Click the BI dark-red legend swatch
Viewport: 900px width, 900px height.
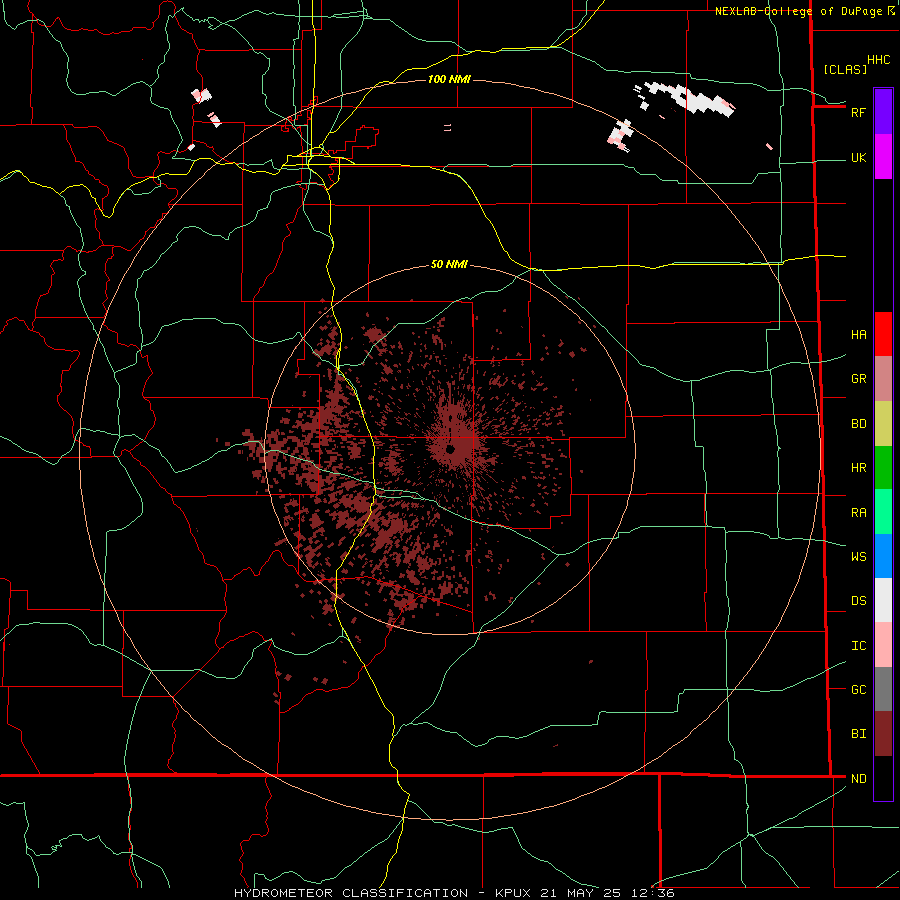pyautogui.click(x=883, y=734)
